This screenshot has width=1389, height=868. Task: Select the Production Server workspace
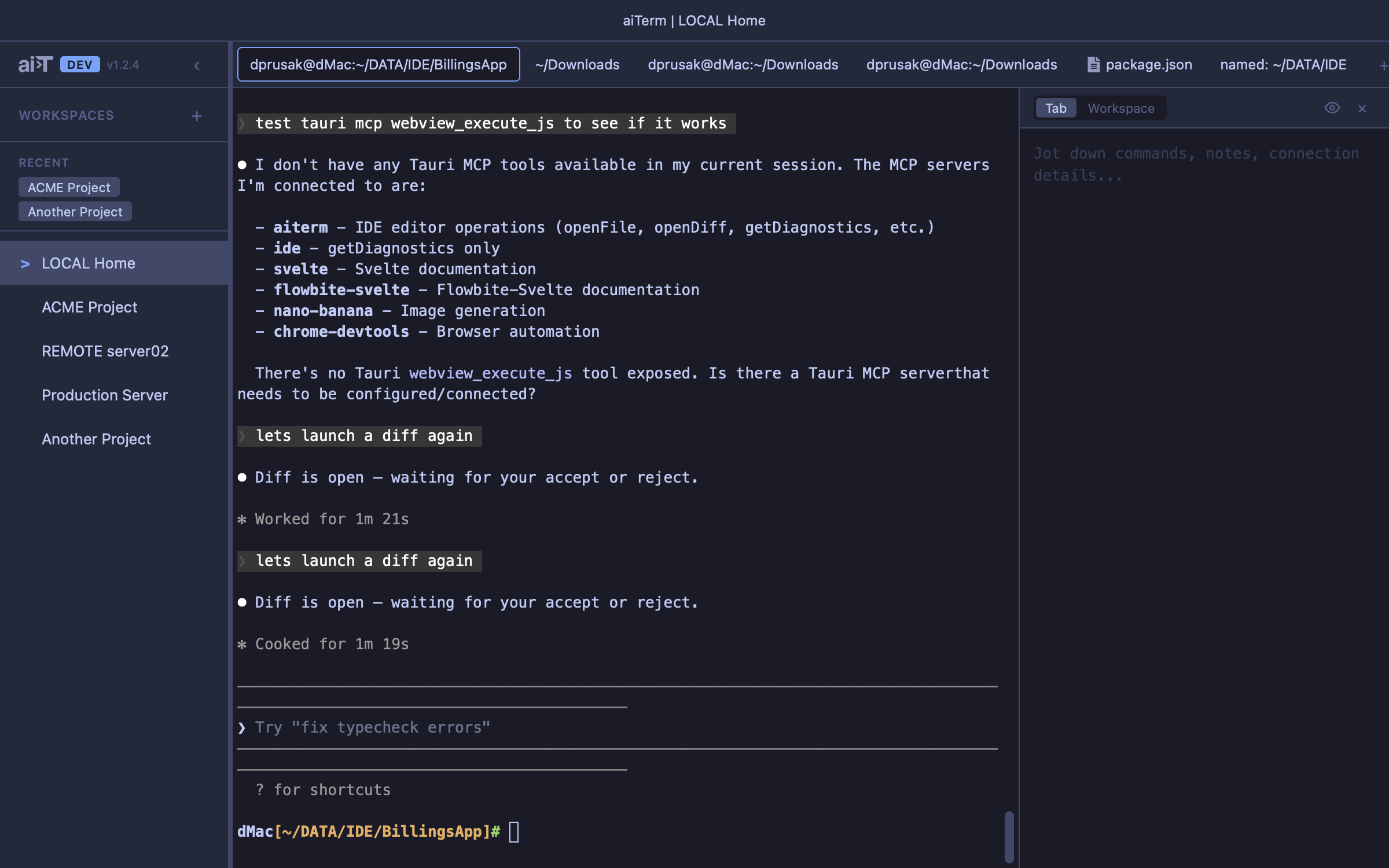[104, 395]
